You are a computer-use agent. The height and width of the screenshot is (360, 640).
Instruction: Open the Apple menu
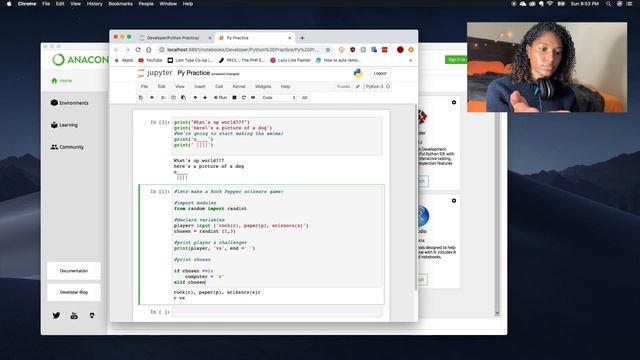pyautogui.click(x=9, y=4)
